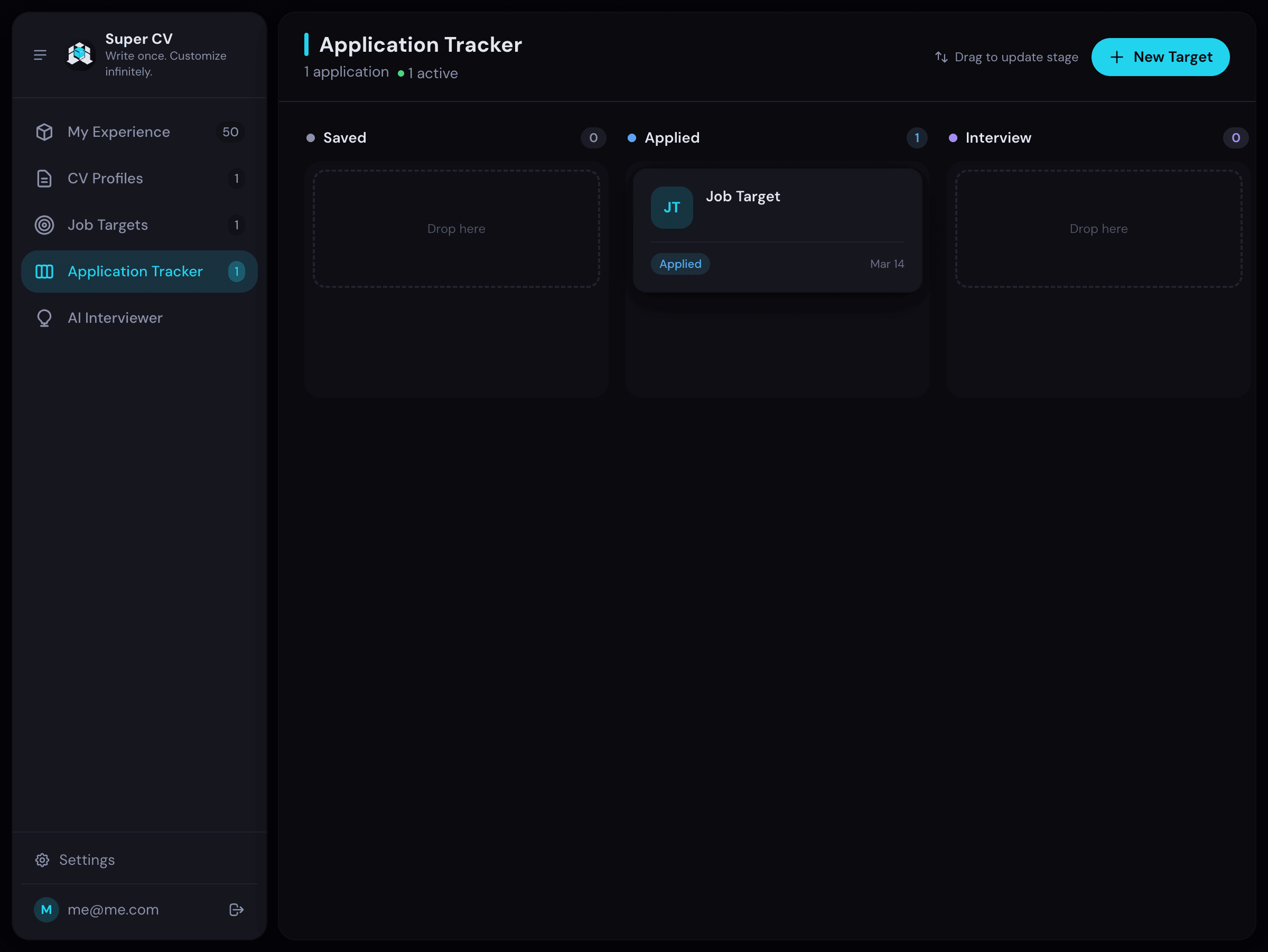Image resolution: width=1268 pixels, height=952 pixels.
Task: Select the Saved column header
Action: 344,137
